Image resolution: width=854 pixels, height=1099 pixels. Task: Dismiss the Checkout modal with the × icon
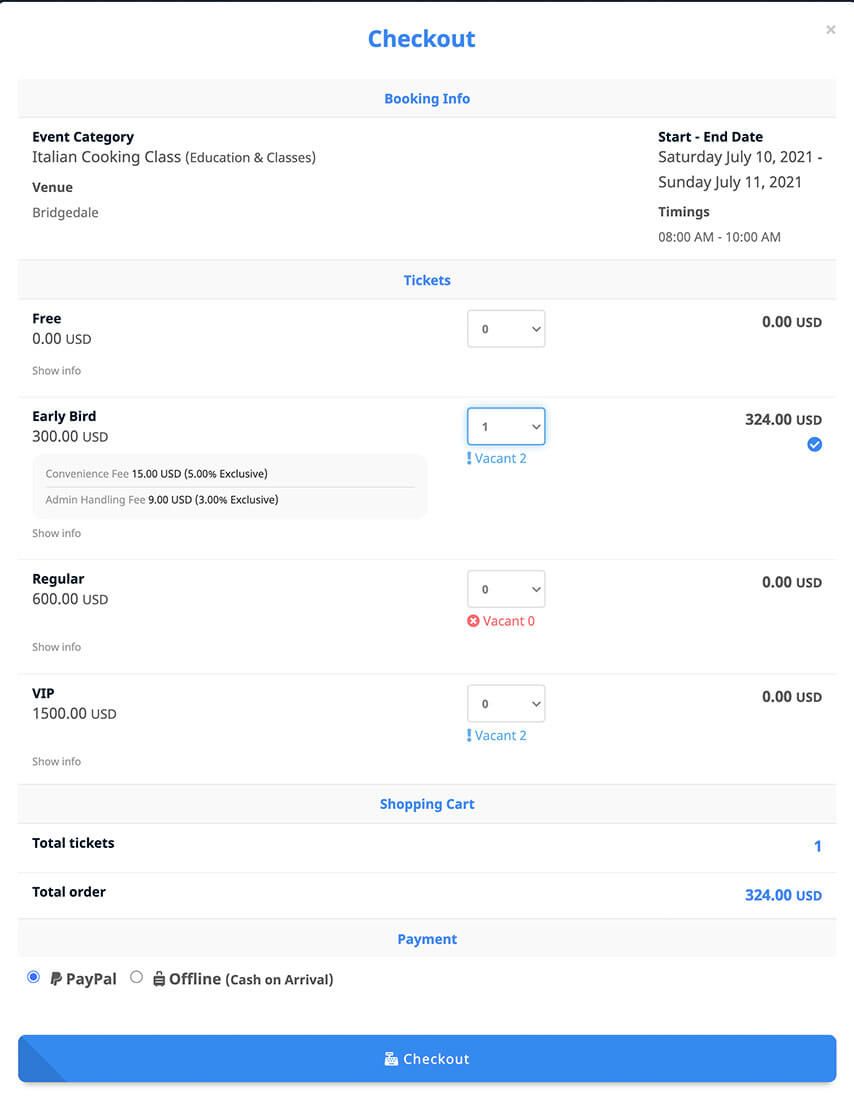pos(830,29)
